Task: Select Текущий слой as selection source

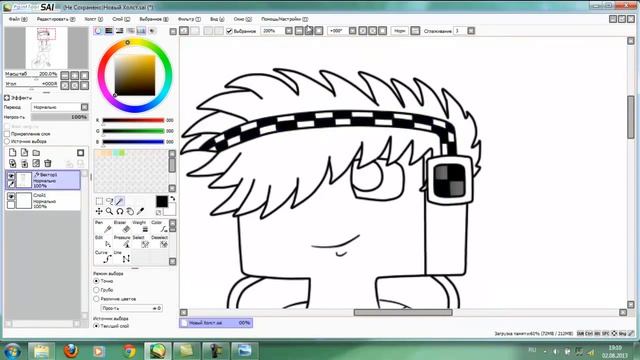Action: [x=96, y=326]
